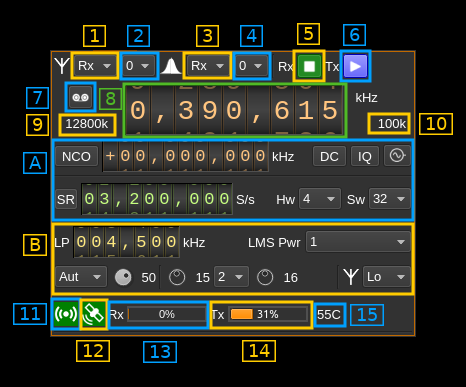This screenshot has width=466, height=387.
Task: Toggle the NCO button
Action: pyautogui.click(x=76, y=156)
